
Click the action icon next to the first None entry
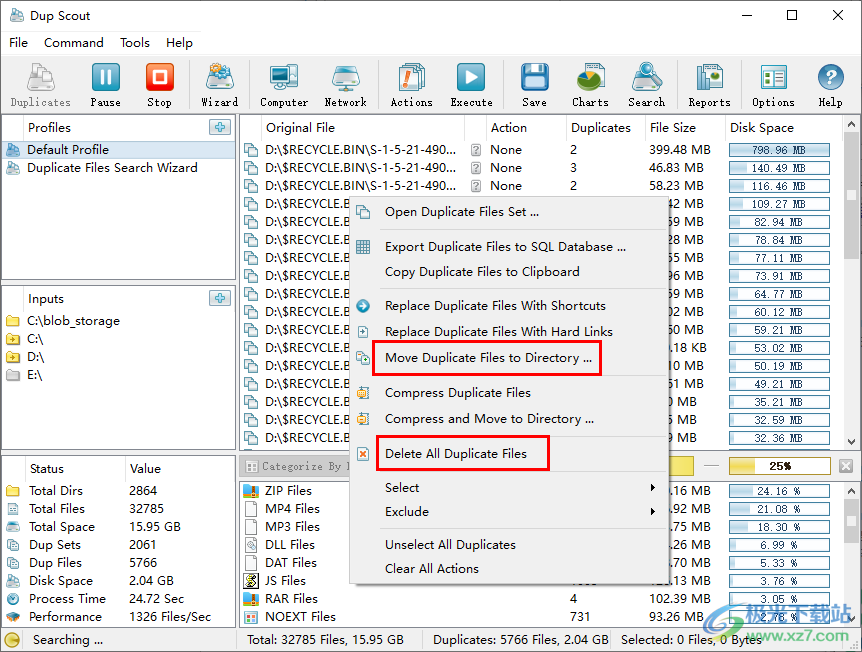click(x=476, y=150)
